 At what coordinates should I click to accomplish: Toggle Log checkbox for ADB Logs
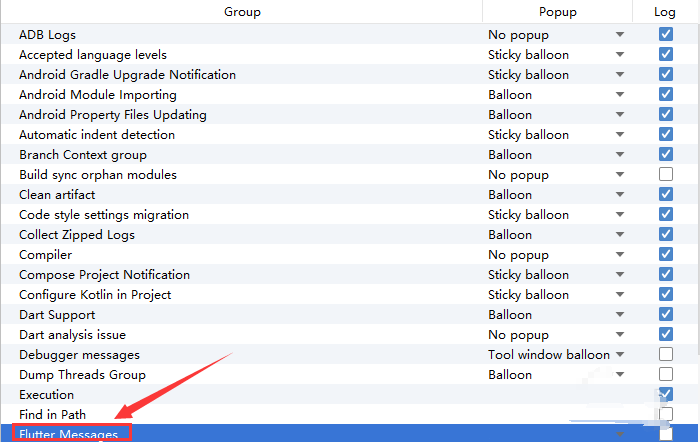coord(666,34)
